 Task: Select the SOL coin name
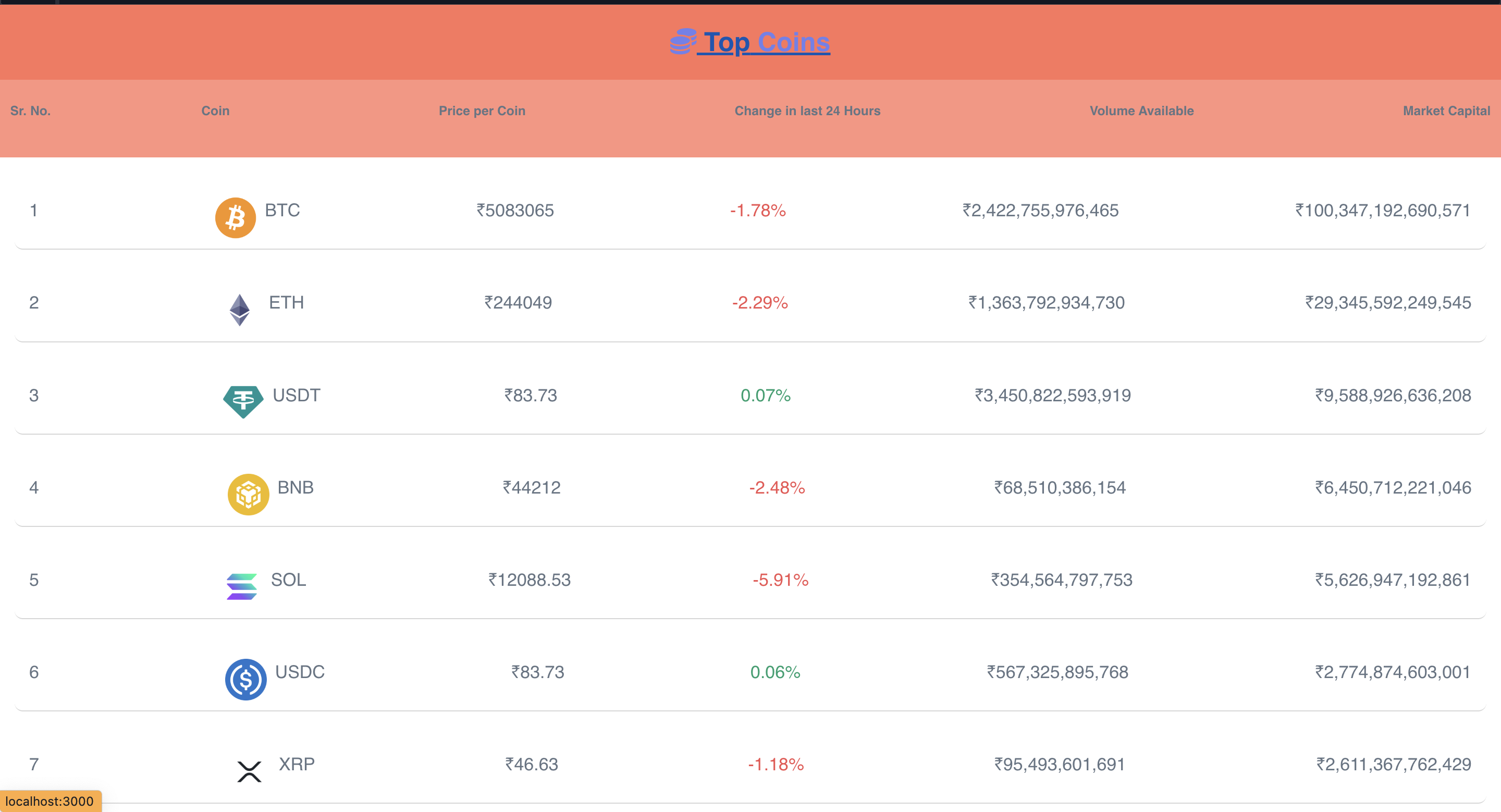[x=288, y=580]
